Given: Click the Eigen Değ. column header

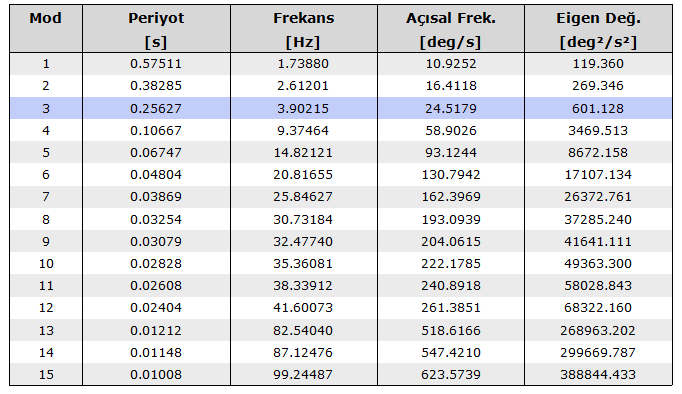Looking at the screenshot, I should point(598,29).
